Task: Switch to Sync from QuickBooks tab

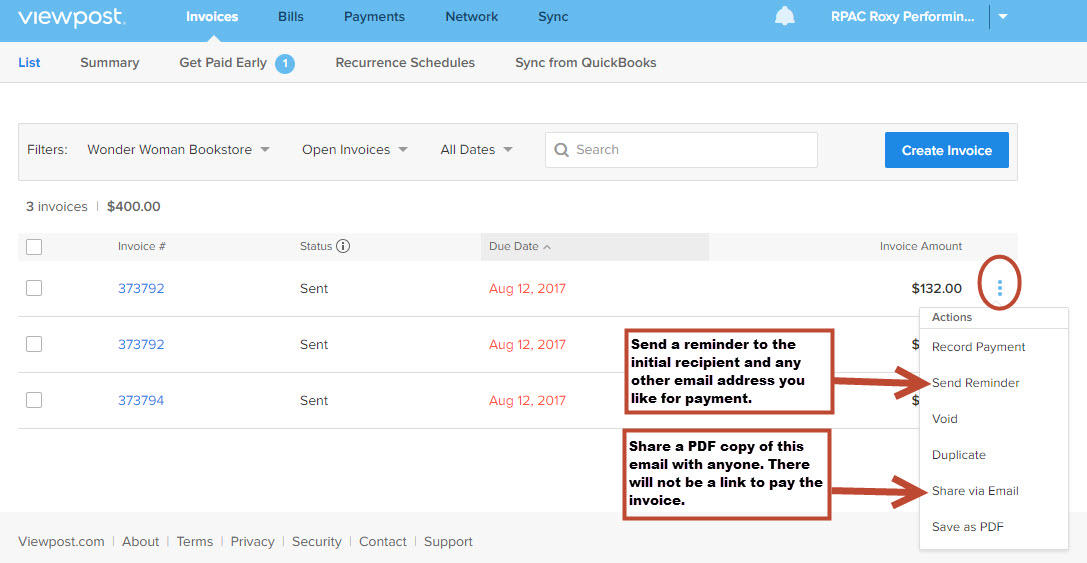Action: 585,62
